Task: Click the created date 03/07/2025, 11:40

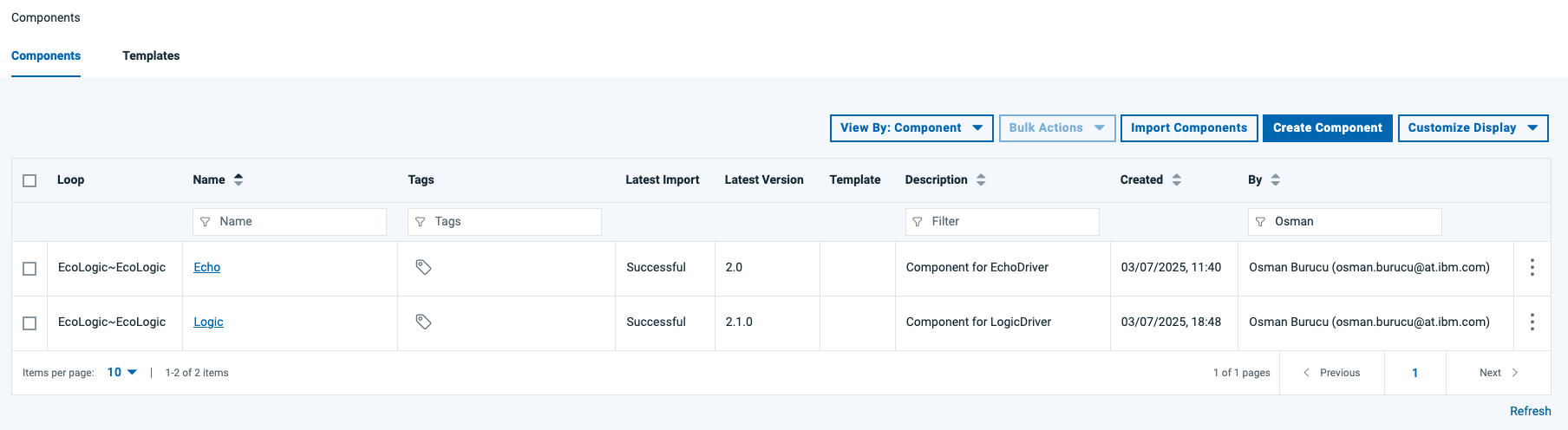Action: pos(1171,267)
